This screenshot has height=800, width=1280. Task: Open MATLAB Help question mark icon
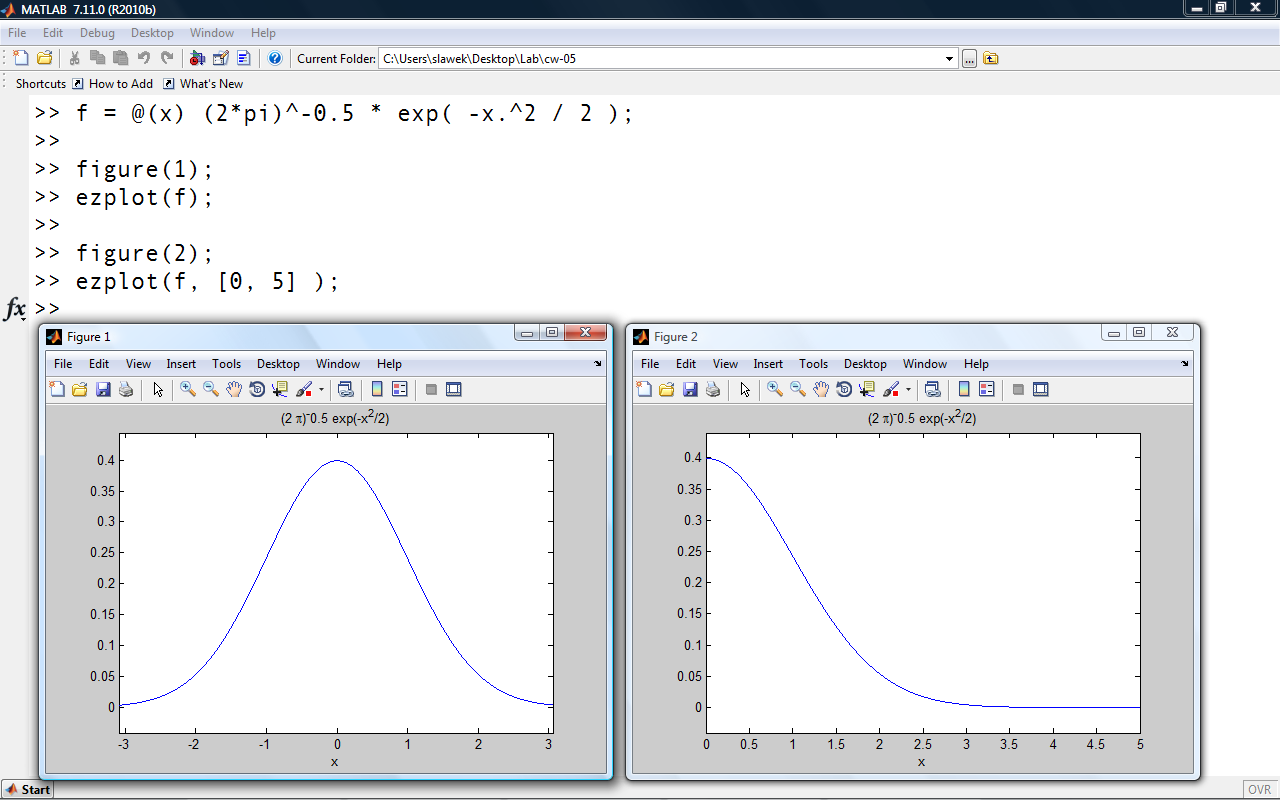pyautogui.click(x=275, y=58)
